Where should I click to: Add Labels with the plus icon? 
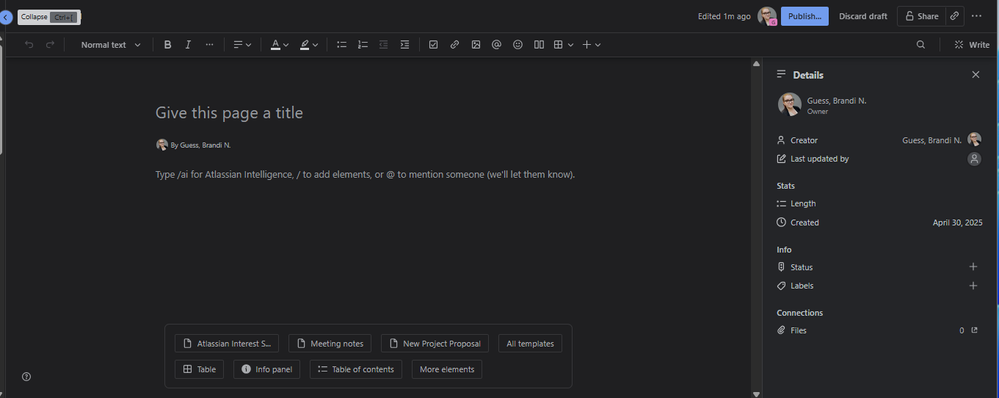pos(973,286)
